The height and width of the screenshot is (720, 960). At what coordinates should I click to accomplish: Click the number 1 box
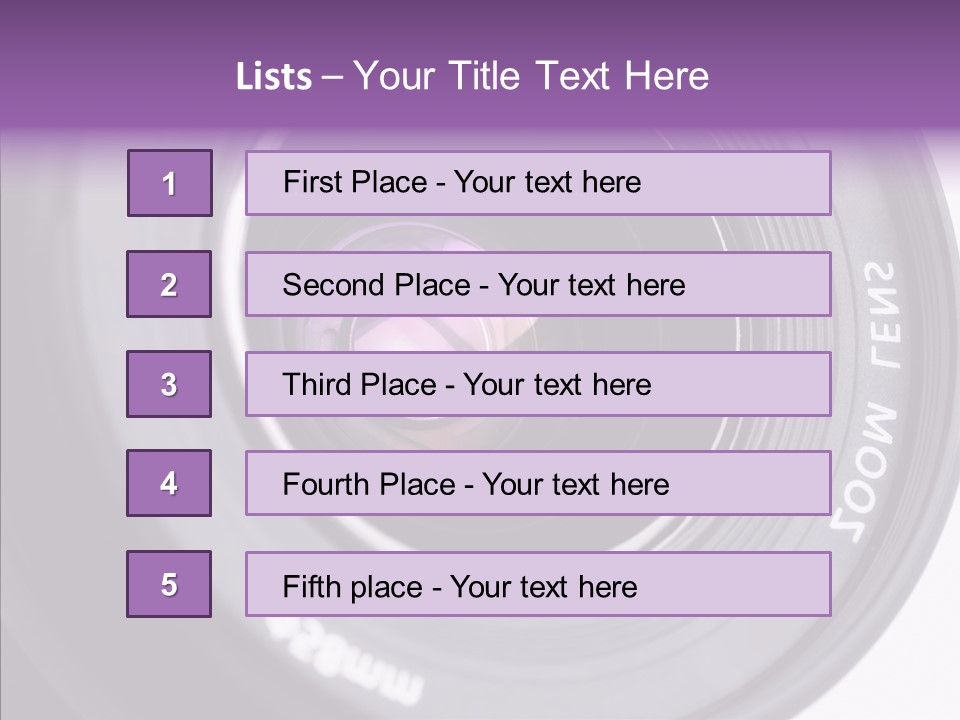click(x=170, y=183)
